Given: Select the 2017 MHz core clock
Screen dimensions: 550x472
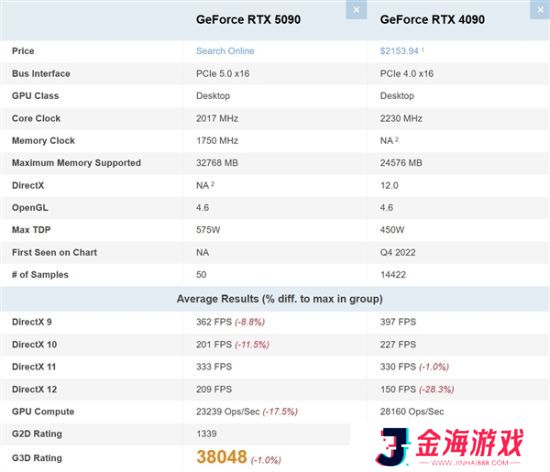Looking at the screenshot, I should pyautogui.click(x=217, y=119).
